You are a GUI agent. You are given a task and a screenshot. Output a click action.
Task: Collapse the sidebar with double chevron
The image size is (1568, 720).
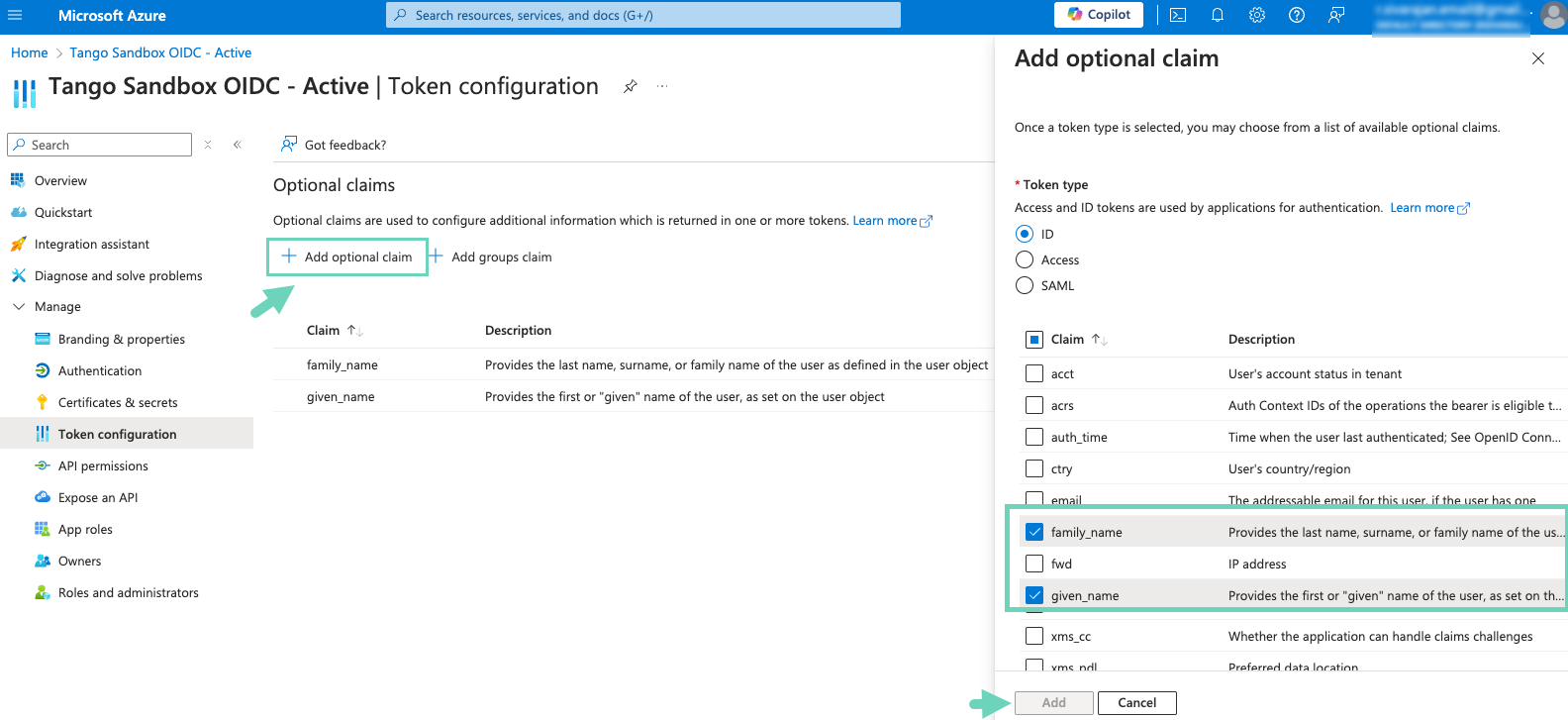click(x=238, y=145)
